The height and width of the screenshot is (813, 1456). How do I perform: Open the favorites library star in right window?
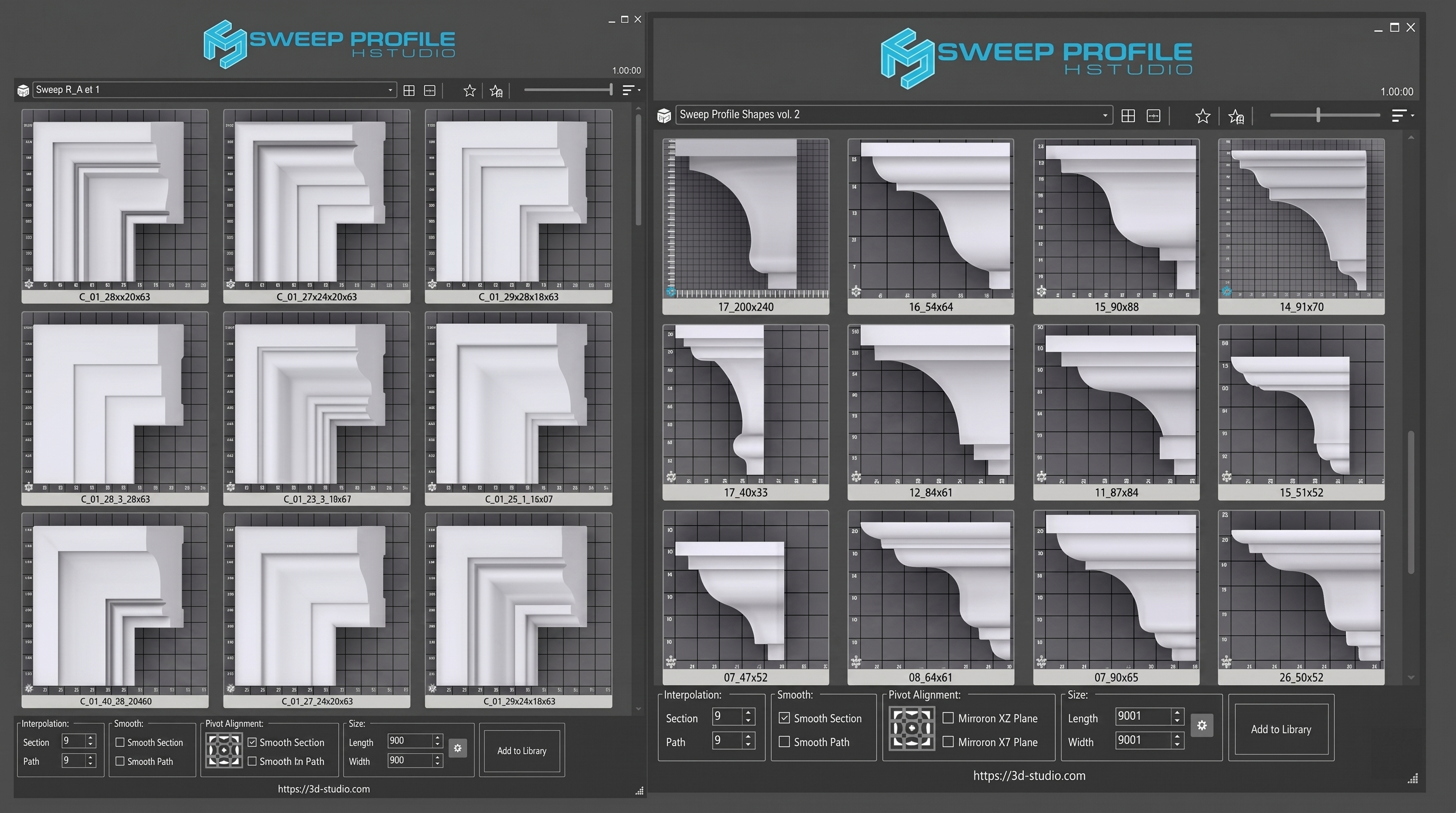tap(1236, 116)
